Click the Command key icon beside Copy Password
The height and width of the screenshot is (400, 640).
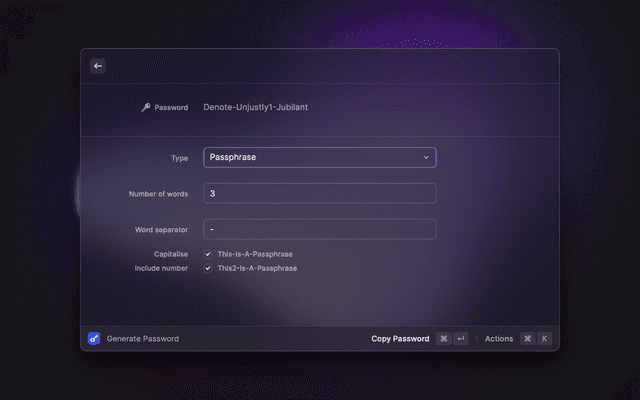(x=444, y=339)
